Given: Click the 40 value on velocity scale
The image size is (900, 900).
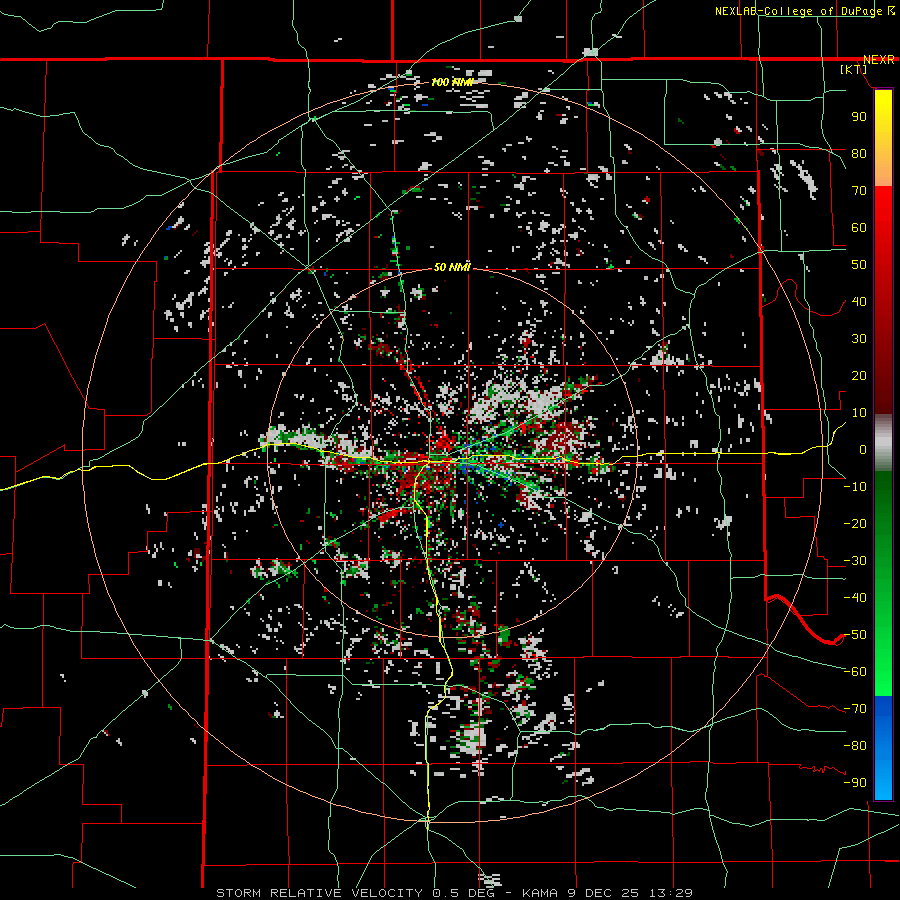Looking at the screenshot, I should tap(859, 302).
